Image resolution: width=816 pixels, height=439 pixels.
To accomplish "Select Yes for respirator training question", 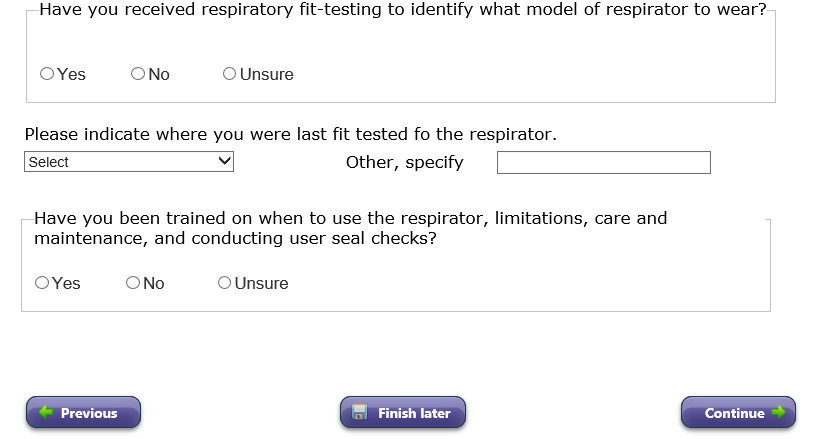I will (42, 283).
